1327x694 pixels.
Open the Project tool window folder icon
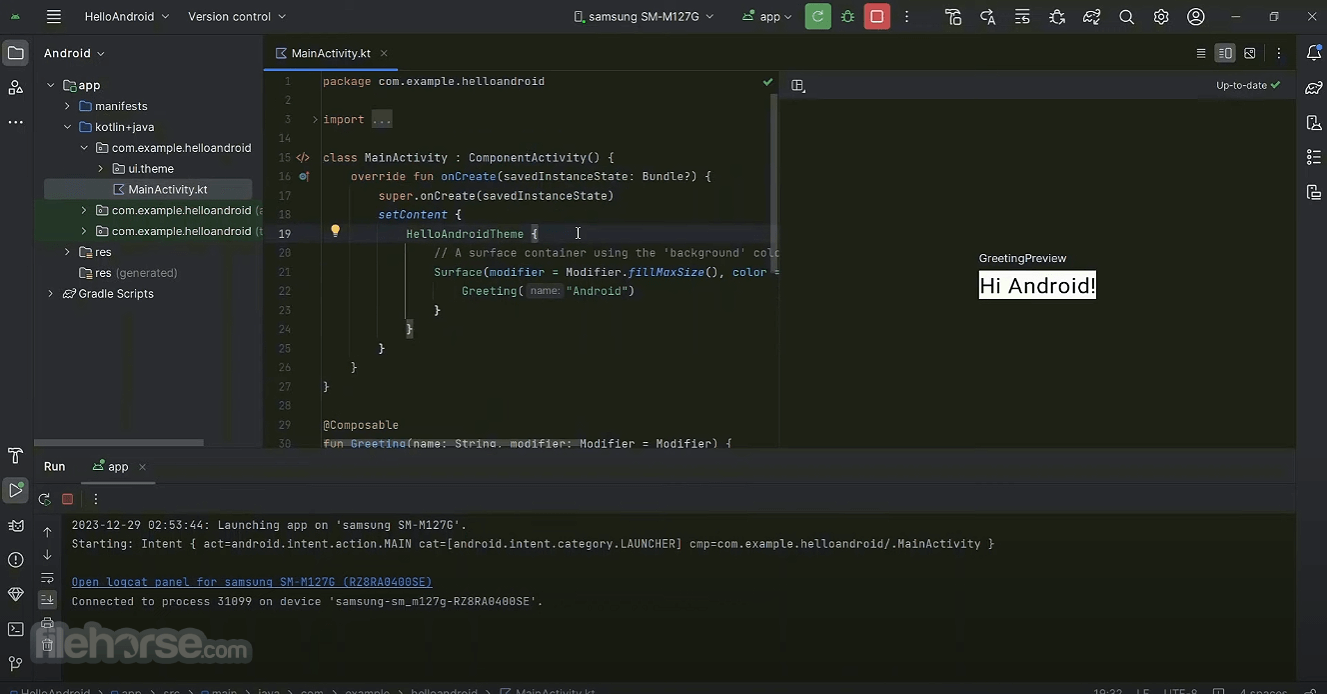pyautogui.click(x=16, y=53)
